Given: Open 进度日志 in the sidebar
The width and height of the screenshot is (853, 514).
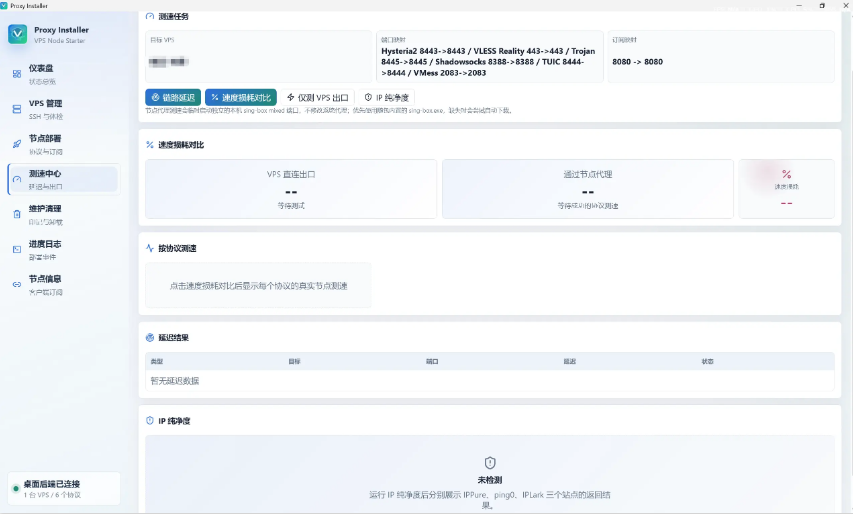Looking at the screenshot, I should [x=63, y=250].
